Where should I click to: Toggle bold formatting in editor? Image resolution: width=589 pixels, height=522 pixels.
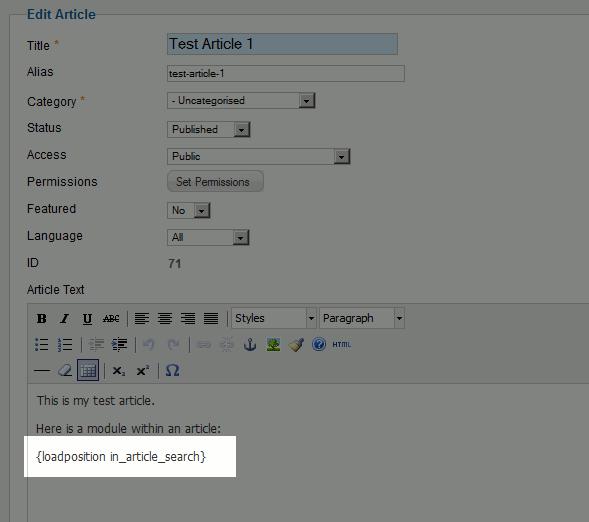click(42, 318)
